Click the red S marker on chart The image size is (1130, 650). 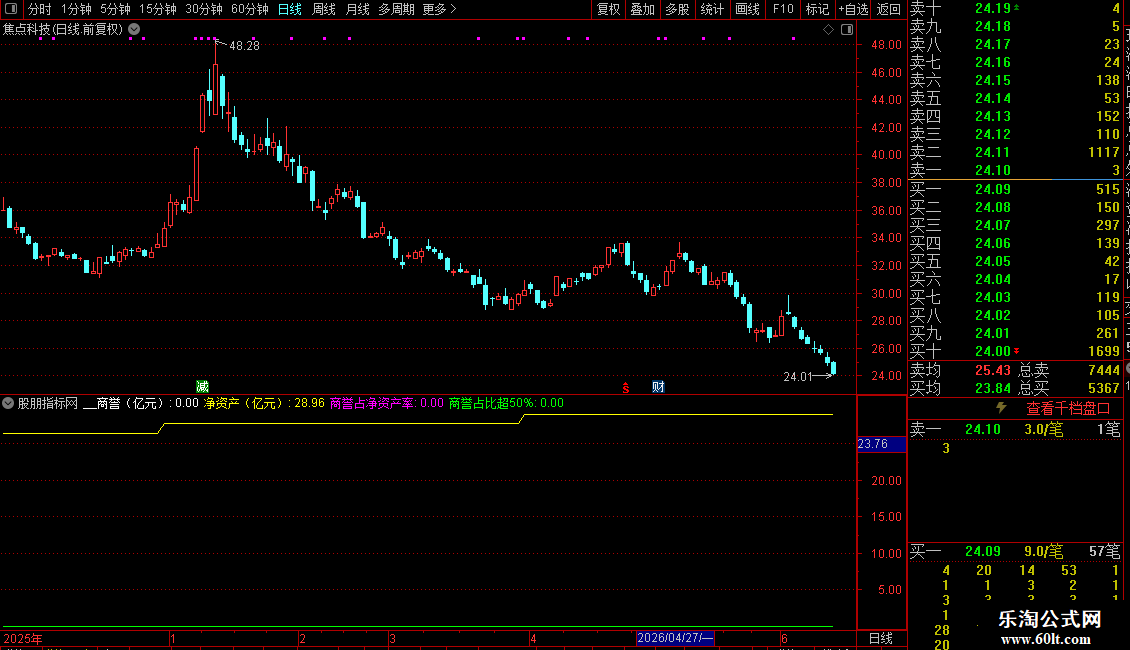click(626, 388)
